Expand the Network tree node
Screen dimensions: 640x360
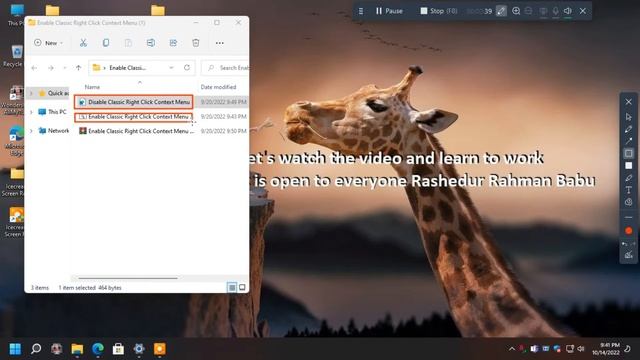point(31,131)
